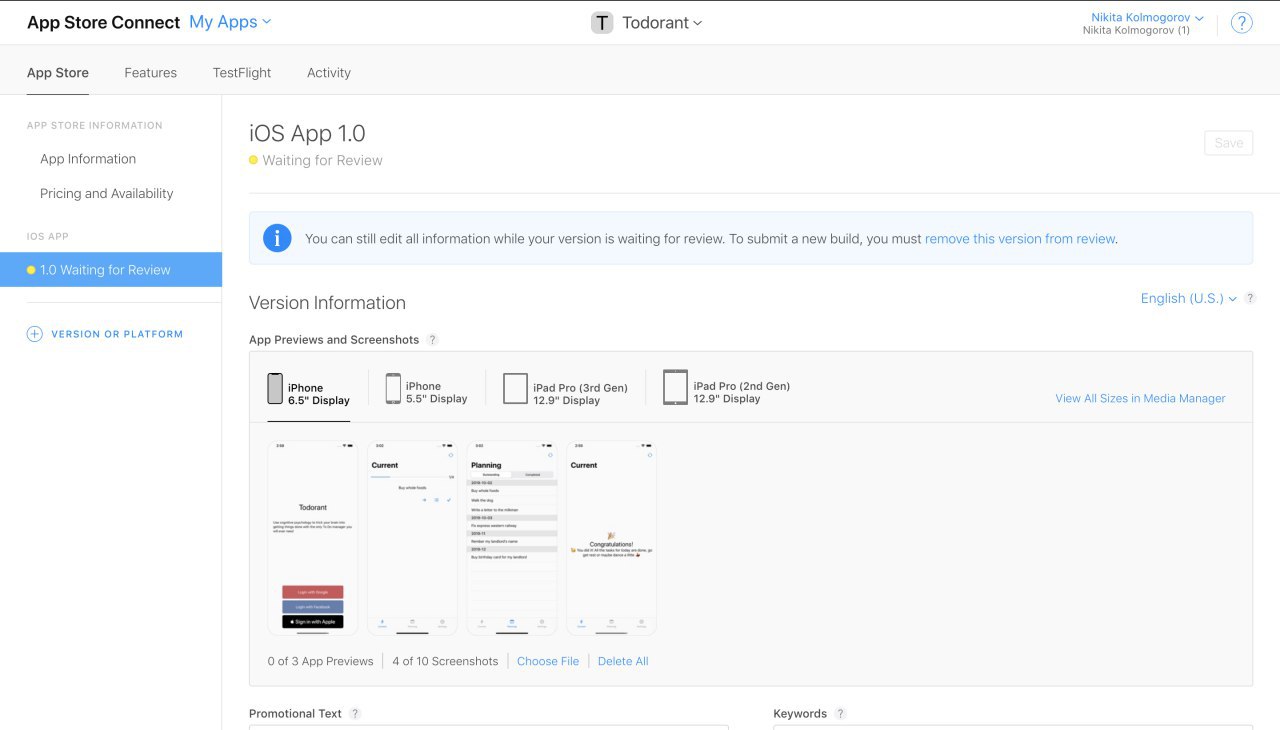This screenshot has width=1280, height=730.
Task: Click the yellow Waiting for Review status dot
Action: pos(253,160)
